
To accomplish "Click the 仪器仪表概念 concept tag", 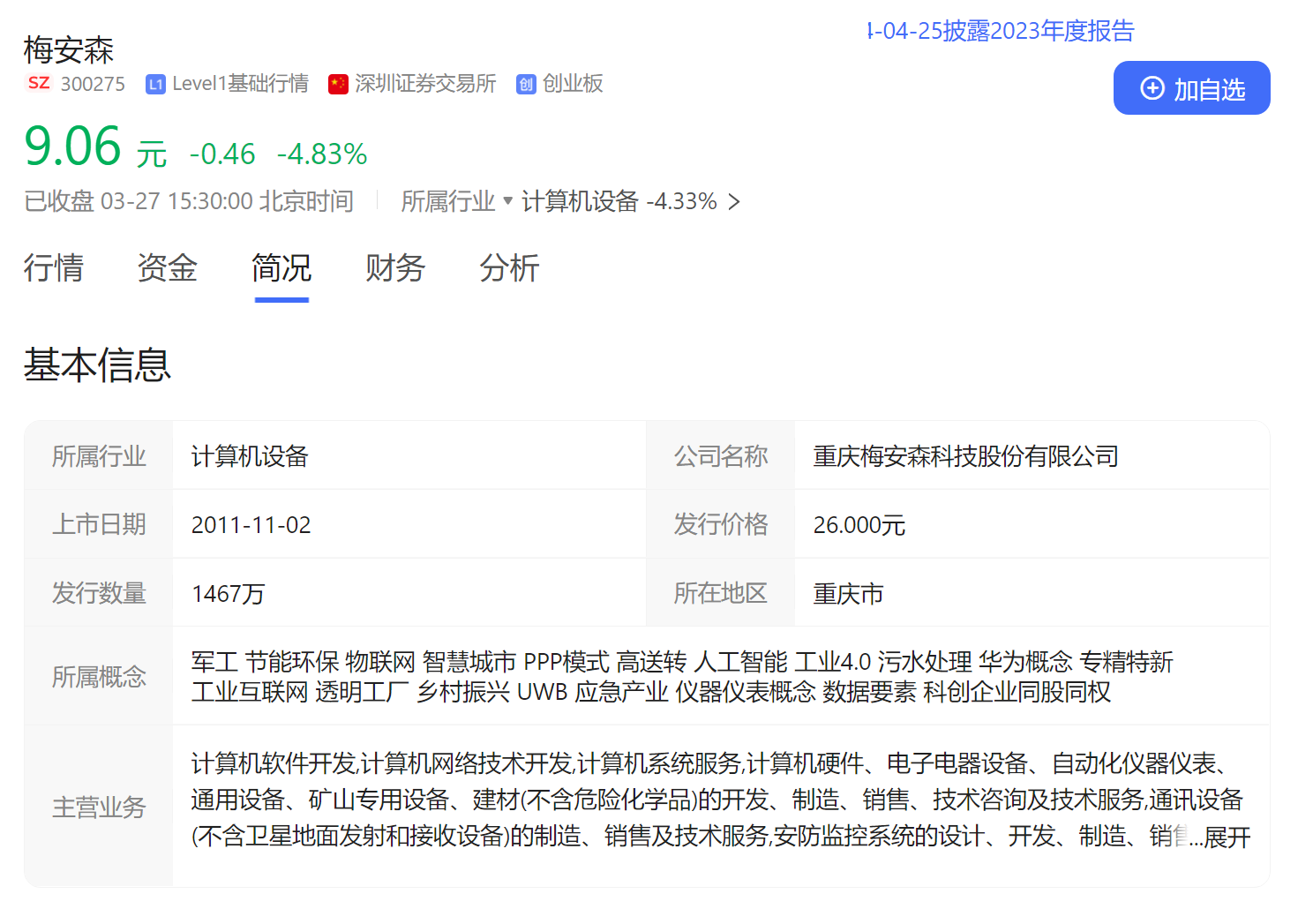I will point(746,692).
